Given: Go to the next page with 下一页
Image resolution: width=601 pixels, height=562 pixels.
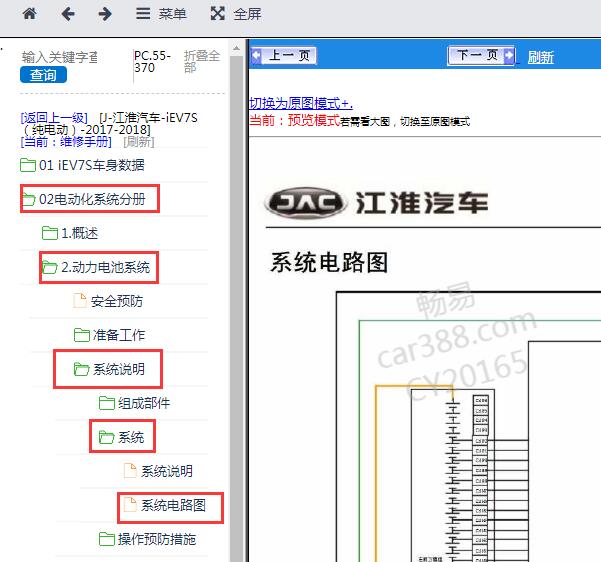Looking at the screenshot, I should pyautogui.click(x=481, y=56).
